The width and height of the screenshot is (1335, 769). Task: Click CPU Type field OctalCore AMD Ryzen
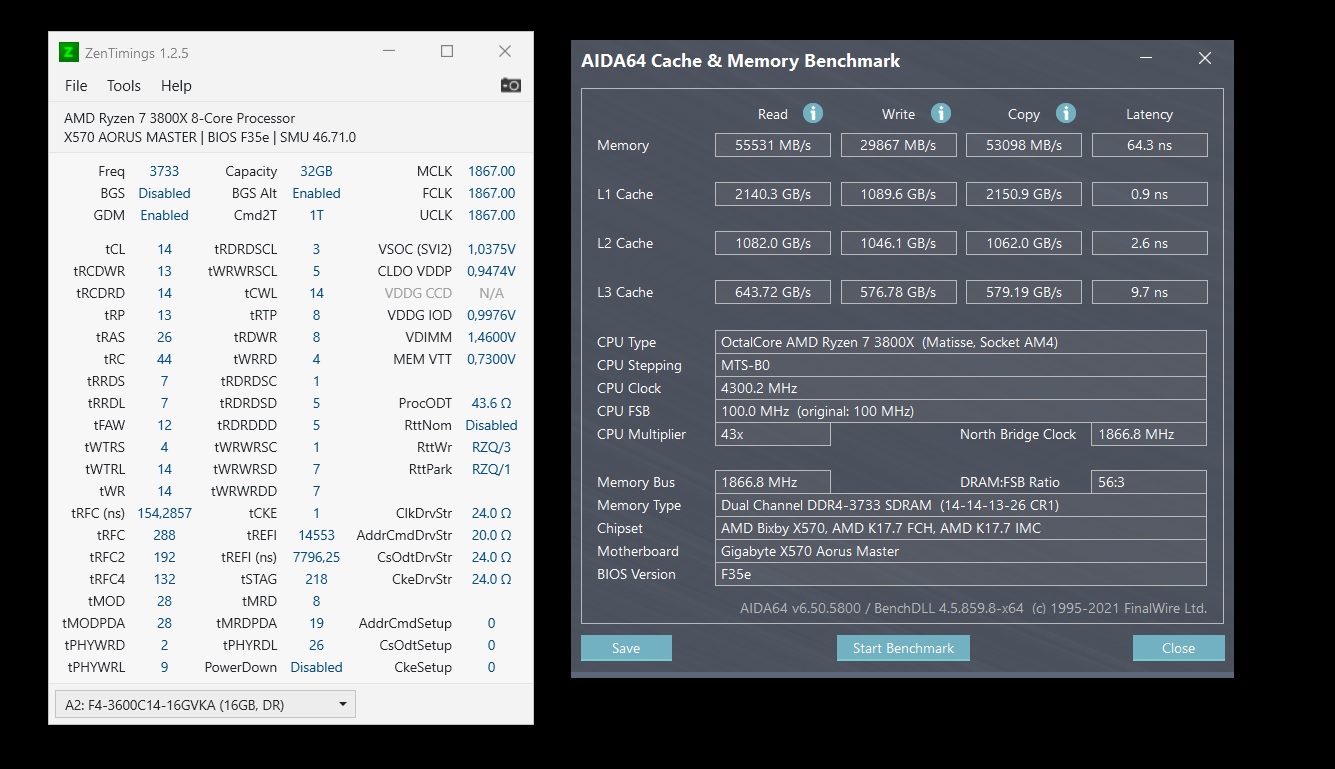point(961,342)
